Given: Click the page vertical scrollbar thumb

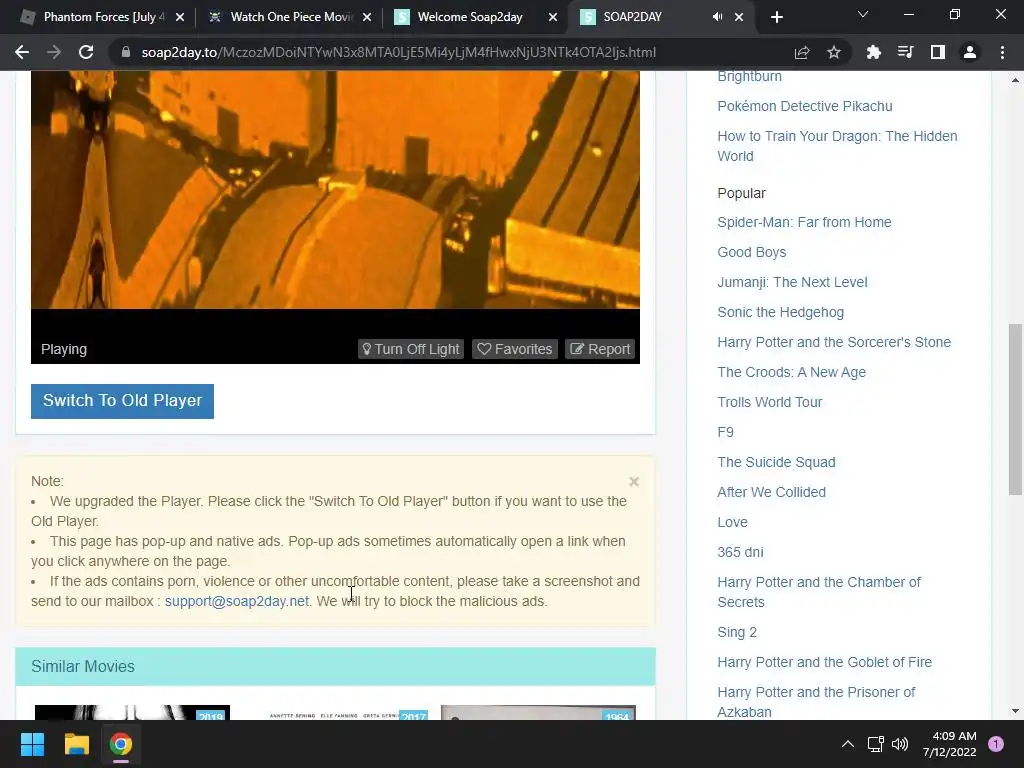Looking at the screenshot, I should (1015, 409).
